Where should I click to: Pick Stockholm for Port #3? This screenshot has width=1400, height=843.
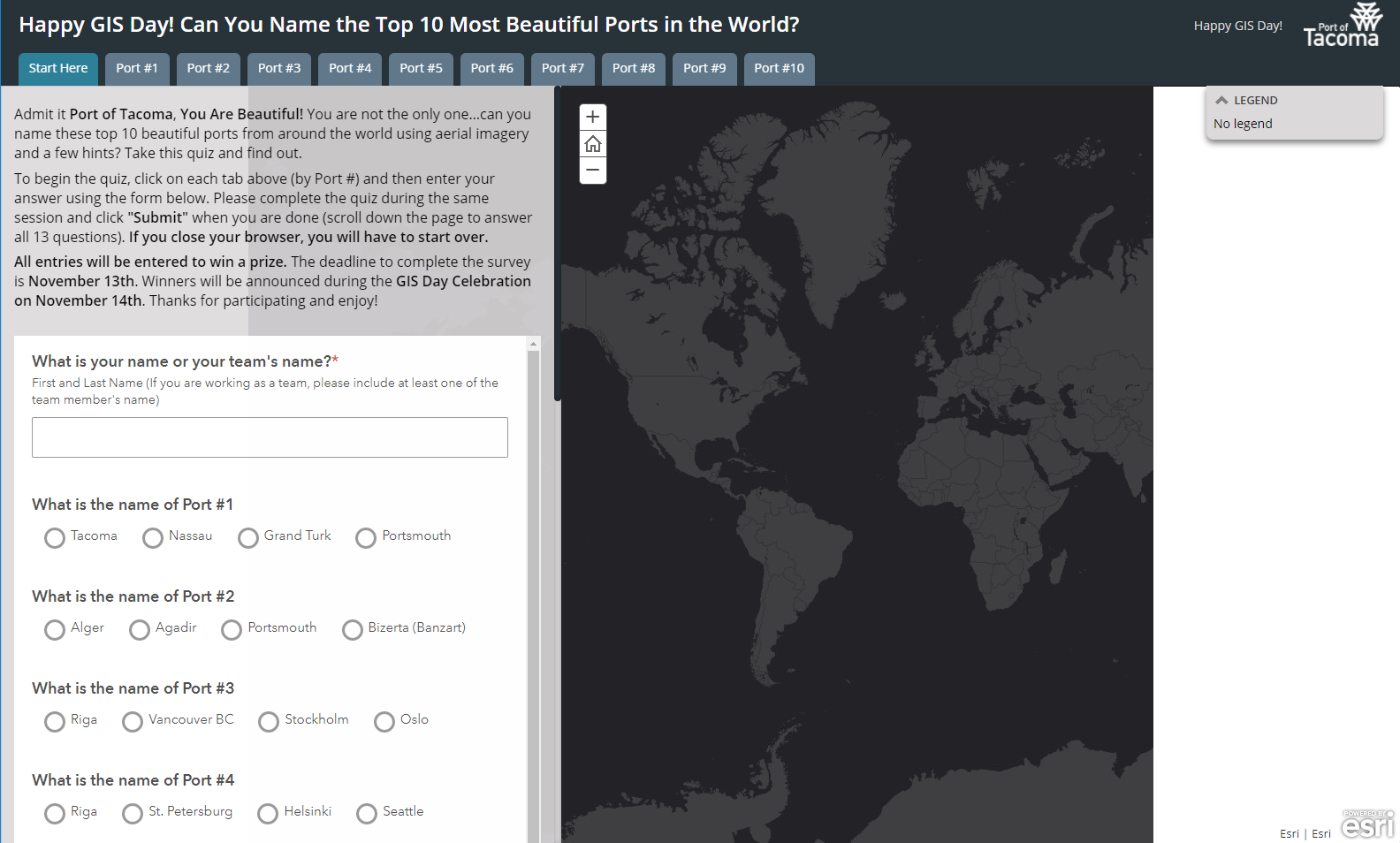click(269, 721)
